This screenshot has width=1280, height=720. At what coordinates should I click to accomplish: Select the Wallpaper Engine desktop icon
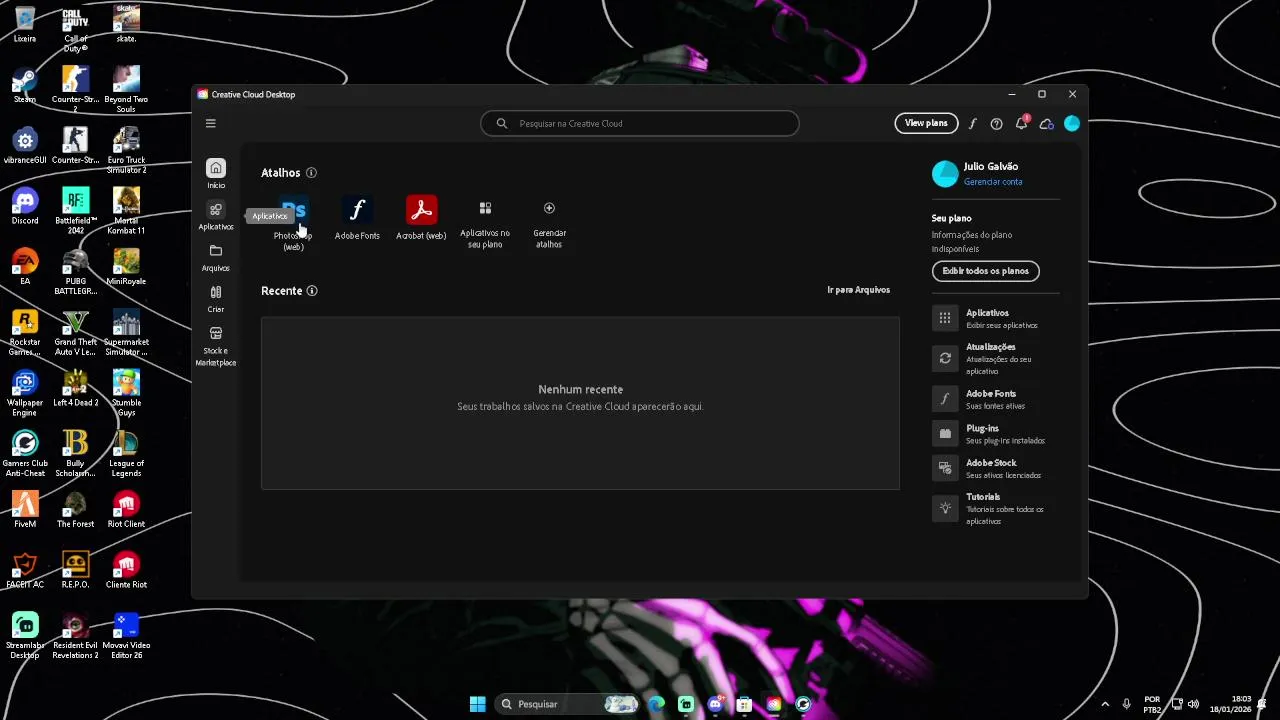pos(25,394)
